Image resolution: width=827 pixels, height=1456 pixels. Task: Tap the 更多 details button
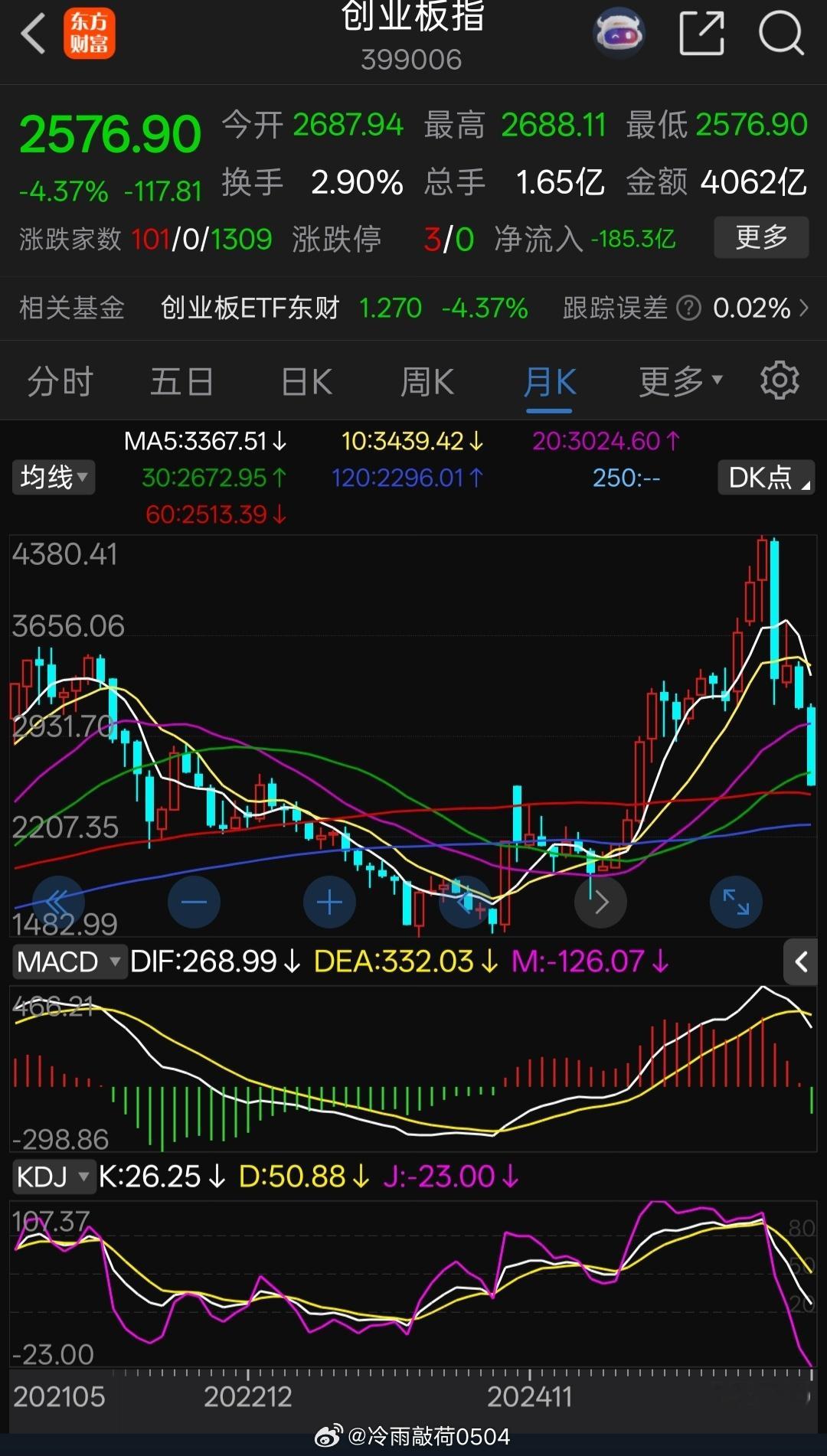pyautogui.click(x=761, y=237)
